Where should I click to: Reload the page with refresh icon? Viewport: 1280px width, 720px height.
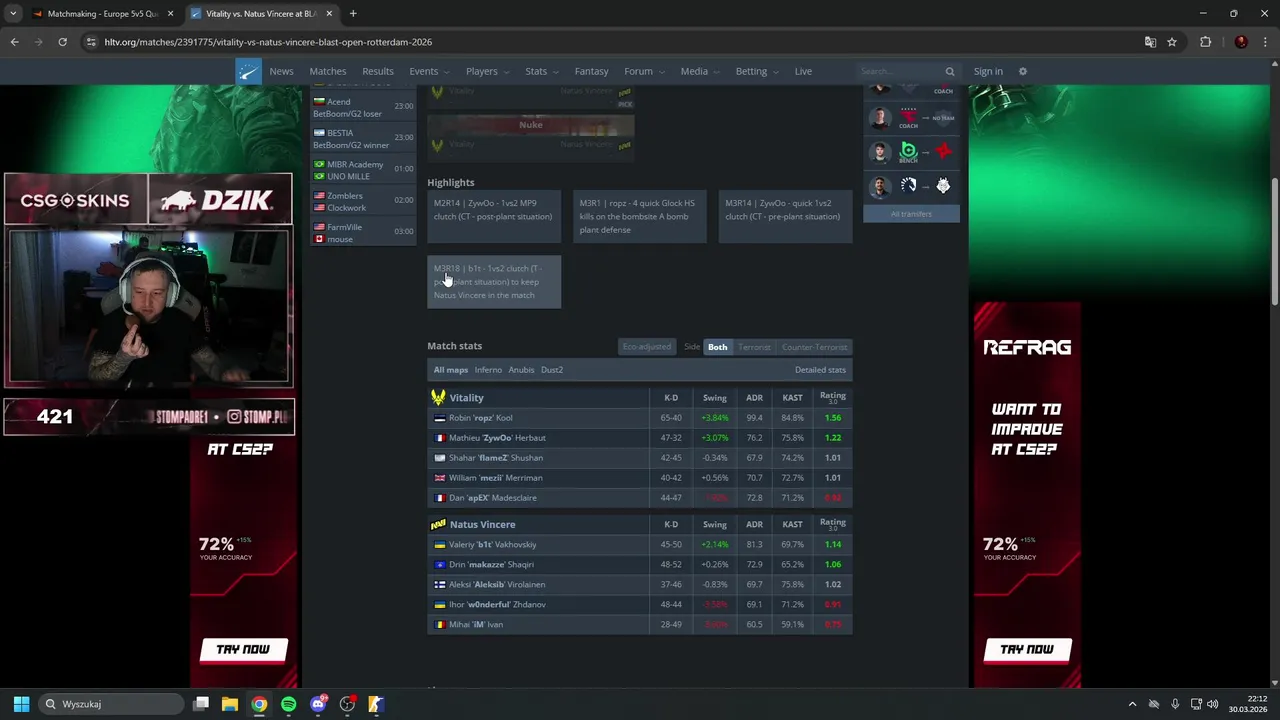pyautogui.click(x=62, y=42)
